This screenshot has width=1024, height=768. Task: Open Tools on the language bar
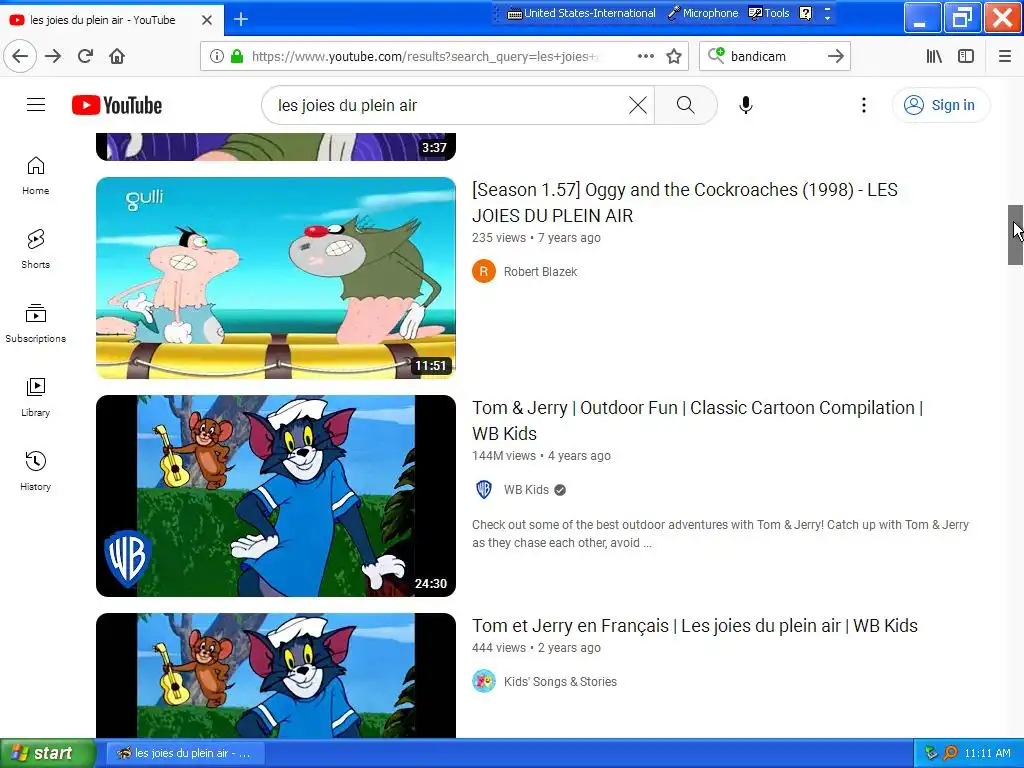tap(769, 13)
